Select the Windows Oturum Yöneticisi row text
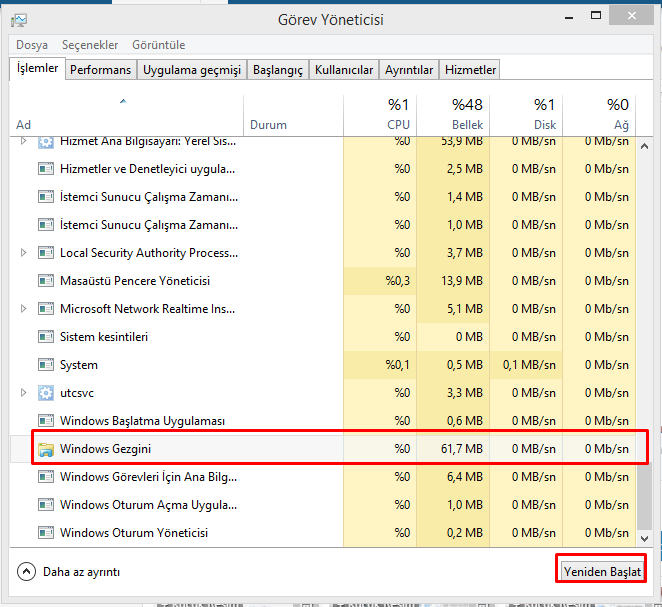 (x=134, y=533)
